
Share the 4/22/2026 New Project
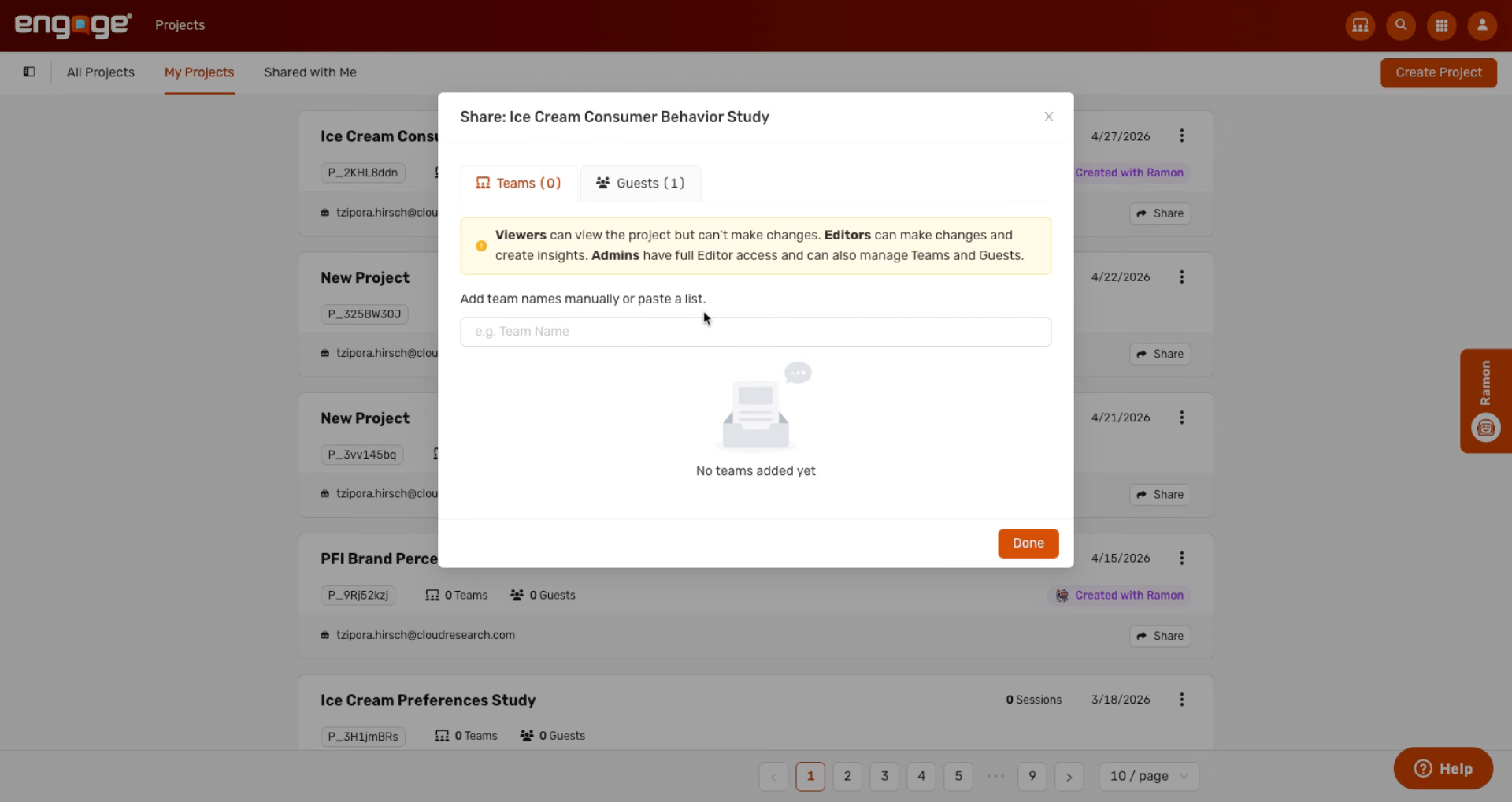click(1160, 354)
